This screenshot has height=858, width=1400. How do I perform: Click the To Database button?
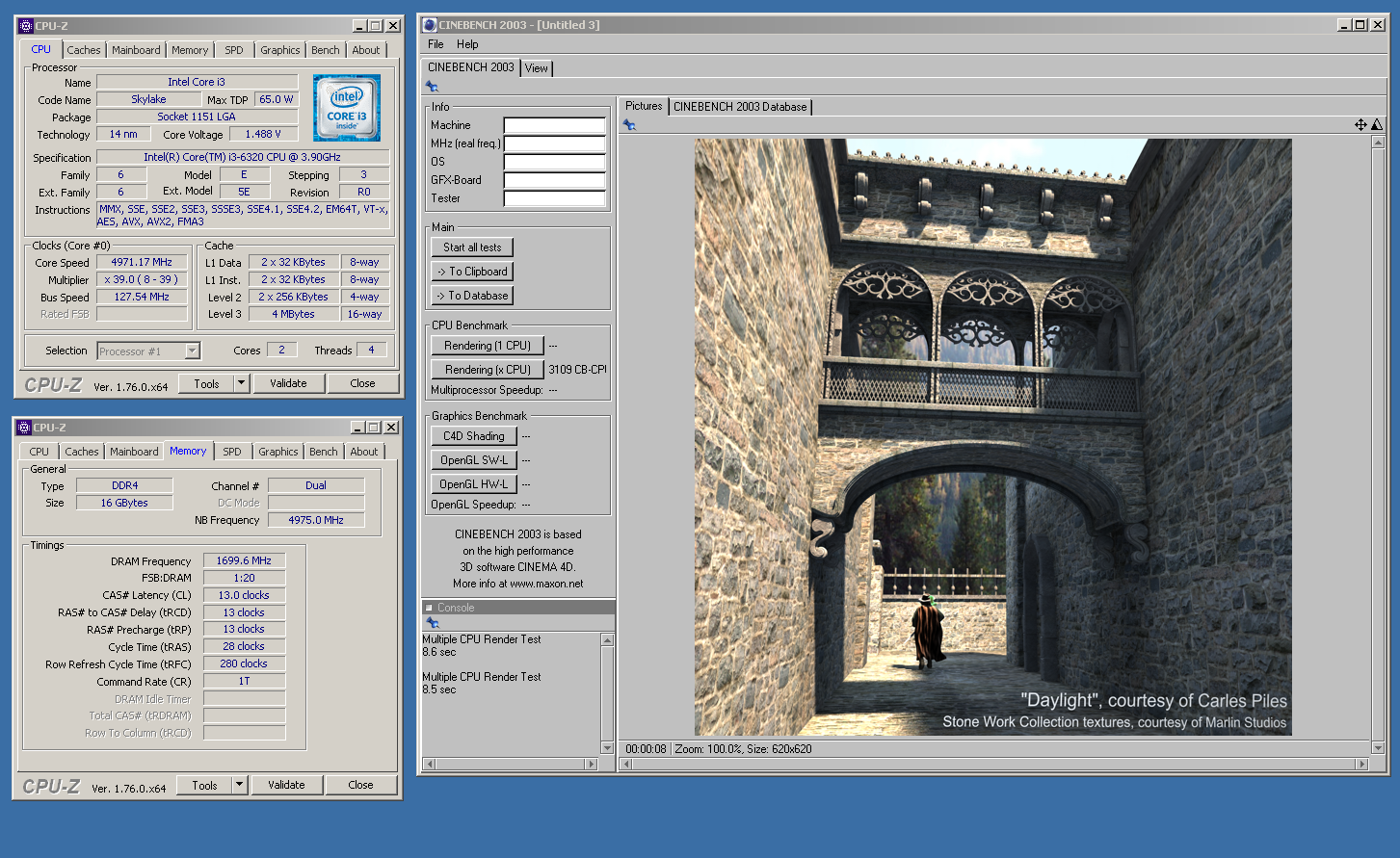point(472,296)
